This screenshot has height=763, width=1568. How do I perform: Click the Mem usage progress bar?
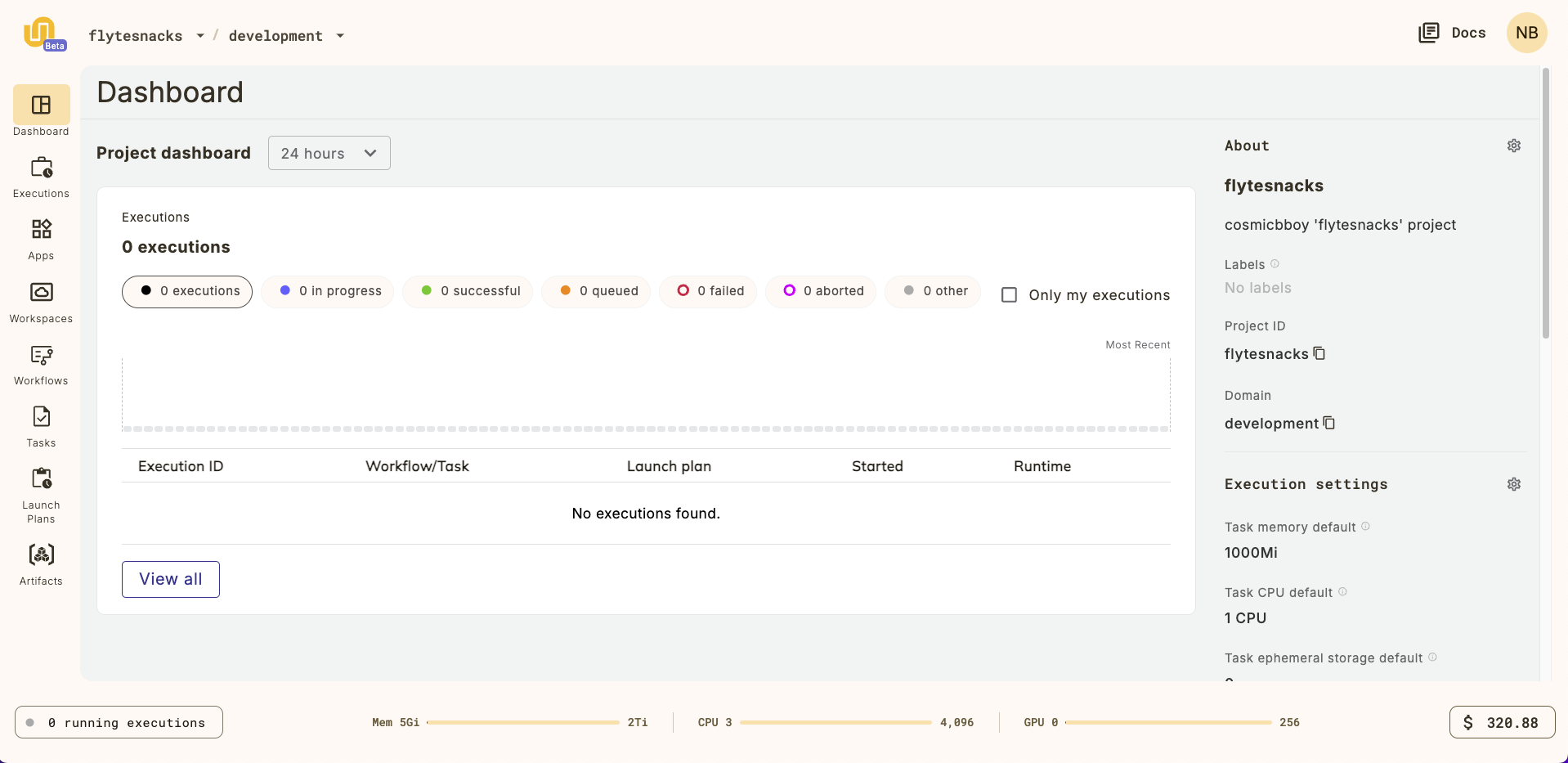[x=523, y=722]
